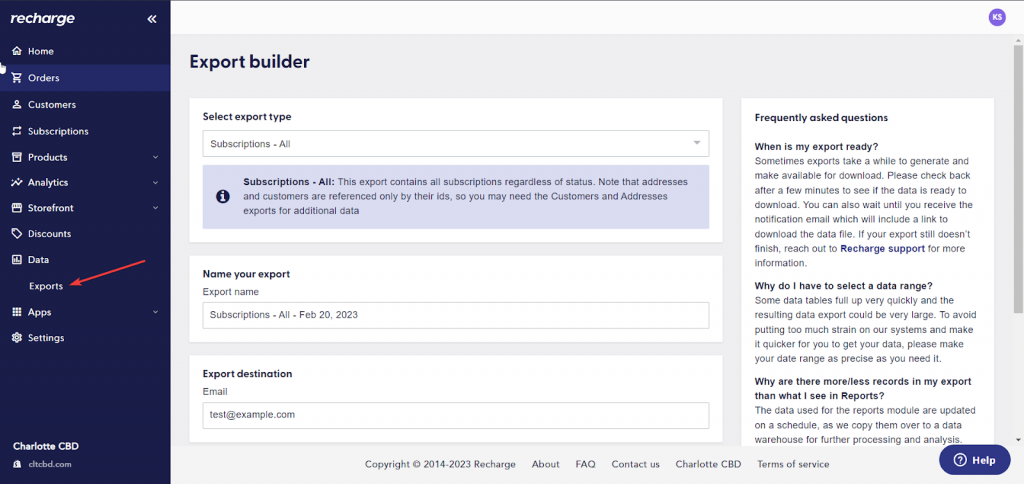
Task: Click the Email destination input field
Action: (x=456, y=415)
